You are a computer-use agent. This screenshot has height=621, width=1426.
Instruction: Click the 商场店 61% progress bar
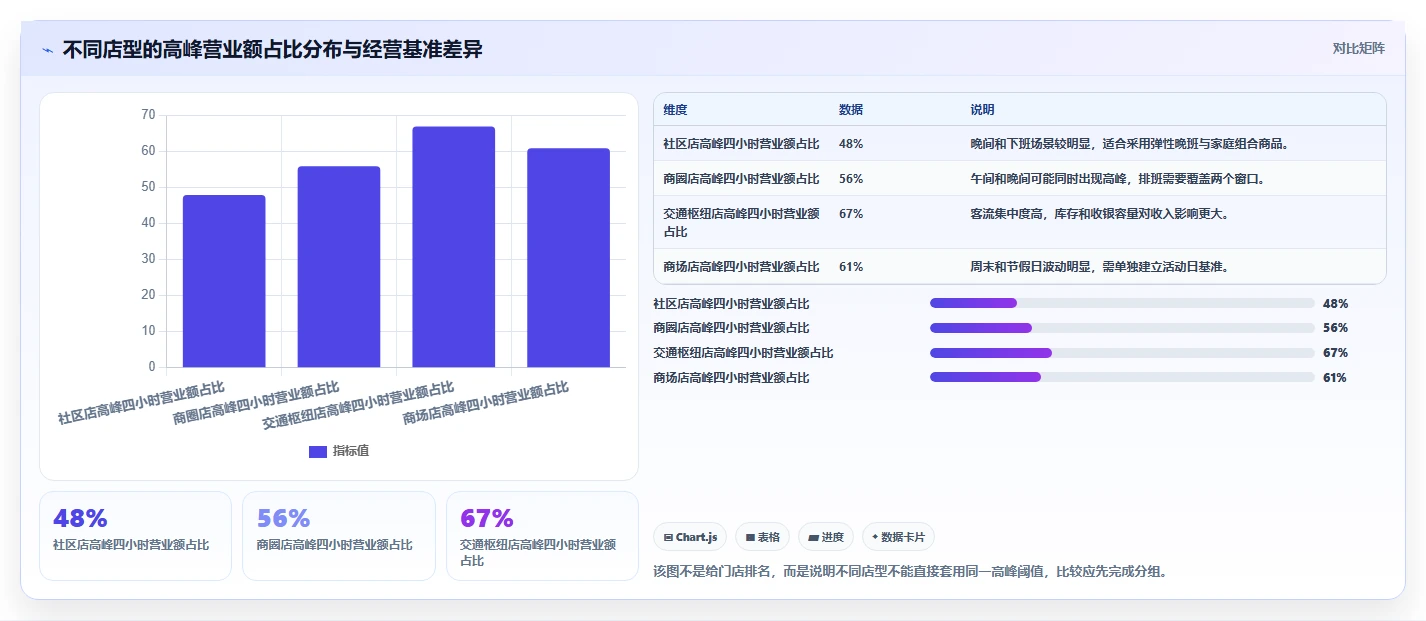tap(1122, 377)
